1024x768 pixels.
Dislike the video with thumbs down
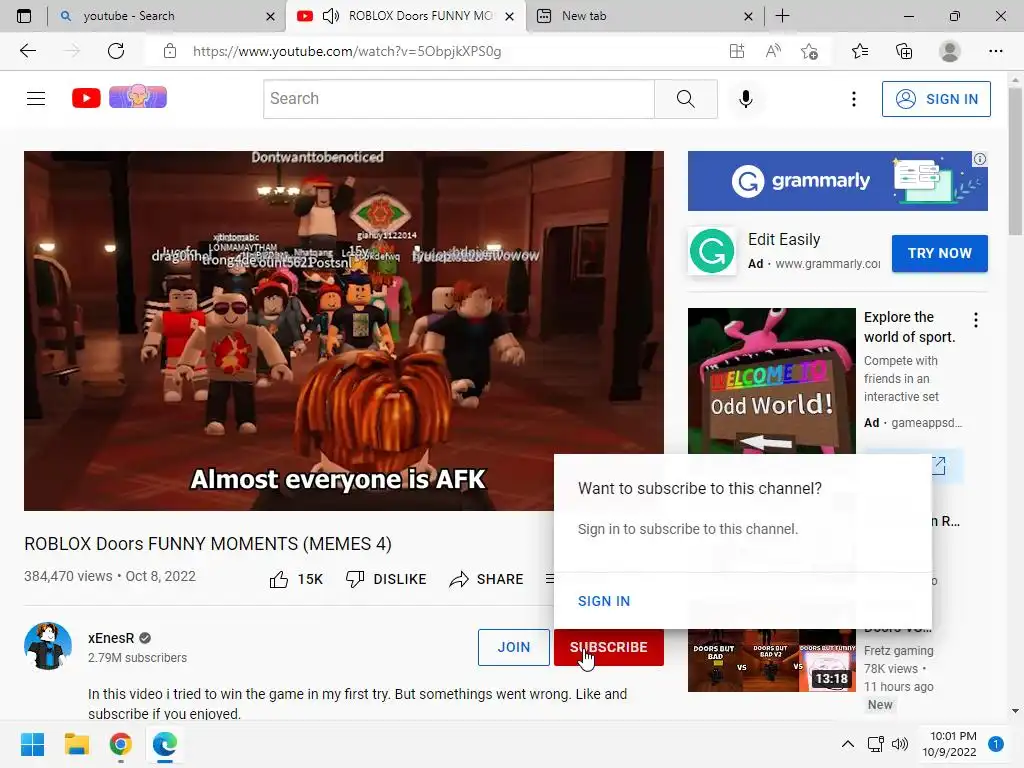coord(355,579)
